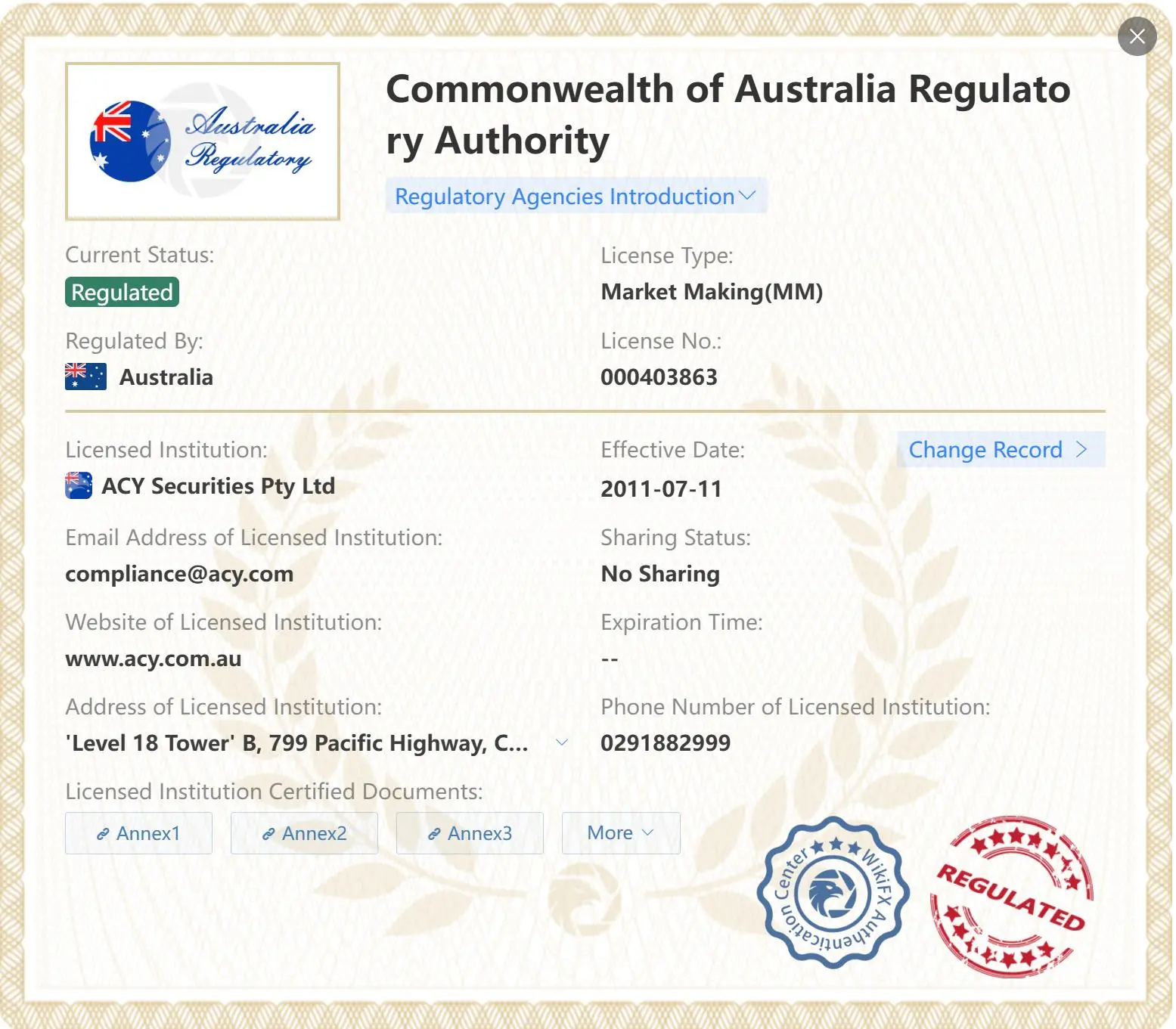Open the Annex2 document
The height and width of the screenshot is (1029, 1176).
(304, 833)
